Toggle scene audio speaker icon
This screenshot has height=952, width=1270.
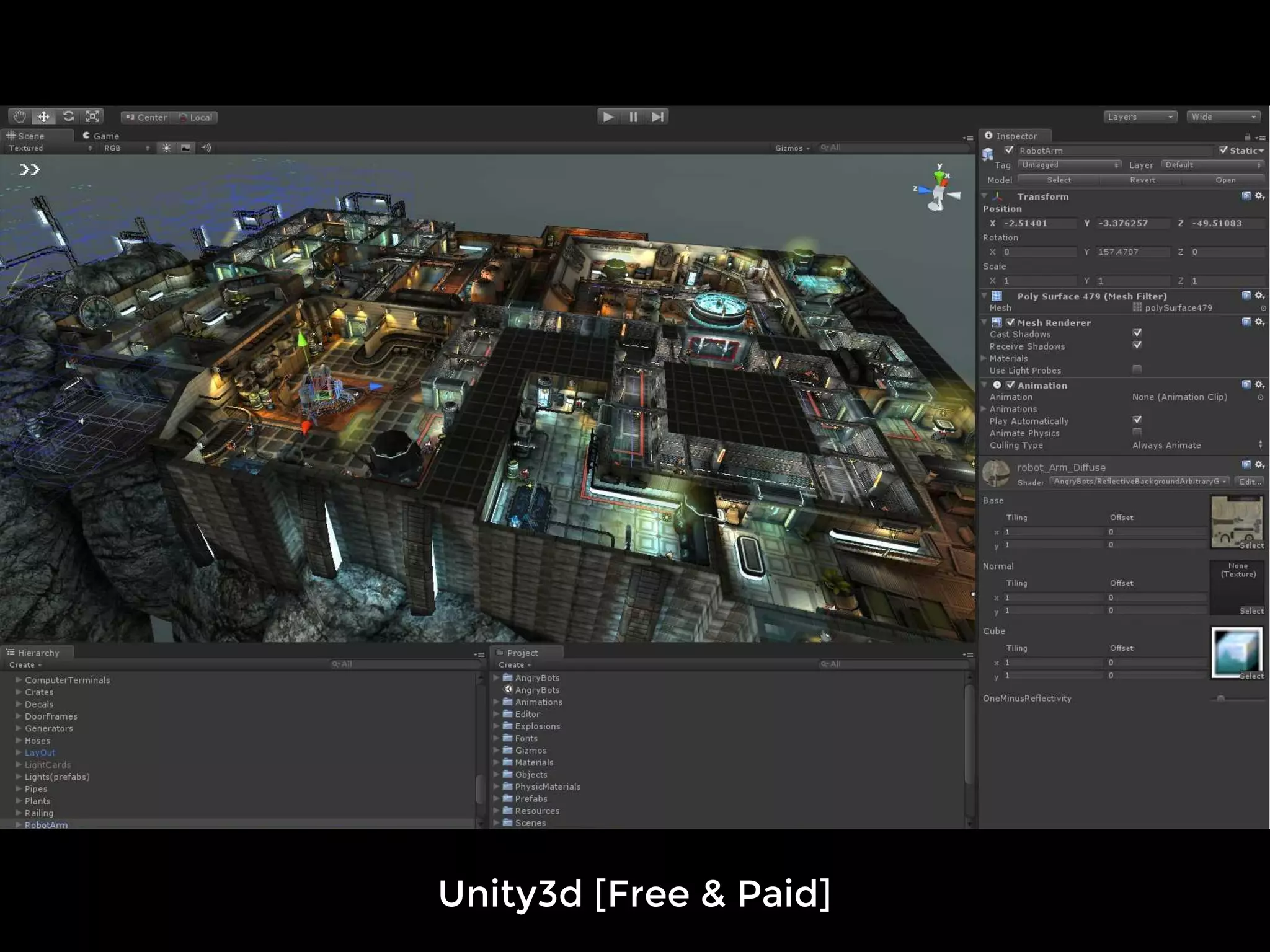click(206, 148)
